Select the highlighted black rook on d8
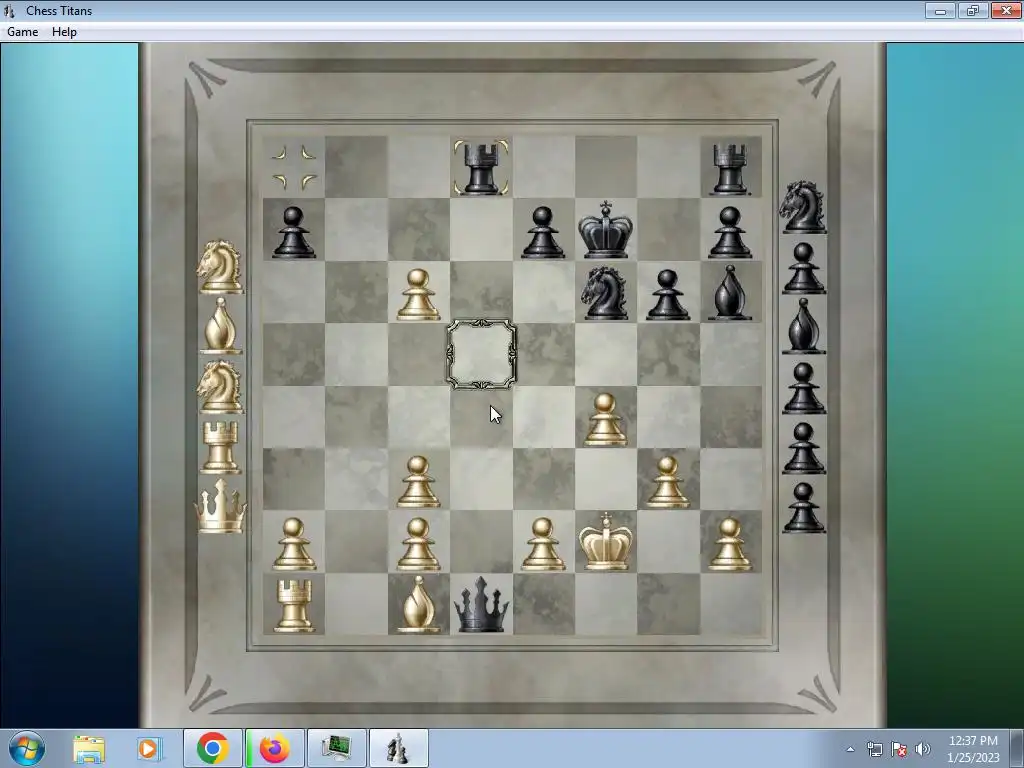1024x768 pixels. (x=481, y=167)
